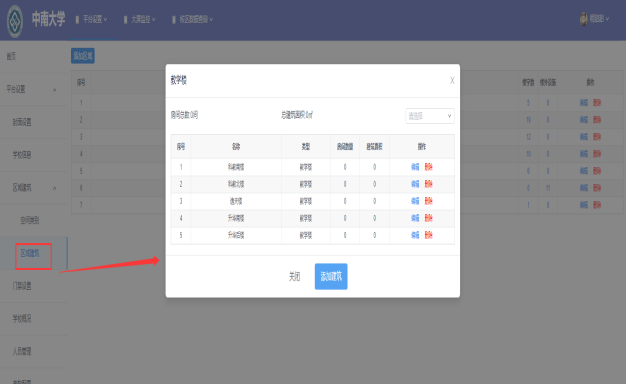
Task: Click 删除 in background table row 7
Action: [x=597, y=205]
